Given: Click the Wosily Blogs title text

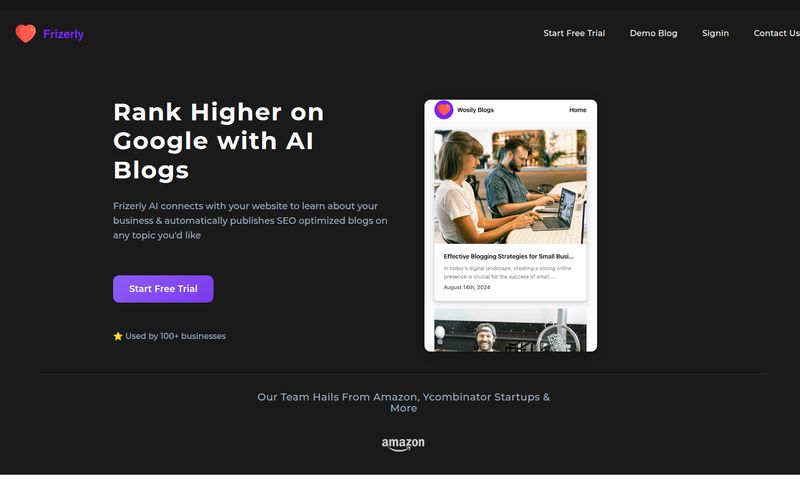Looking at the screenshot, I should tap(475, 110).
